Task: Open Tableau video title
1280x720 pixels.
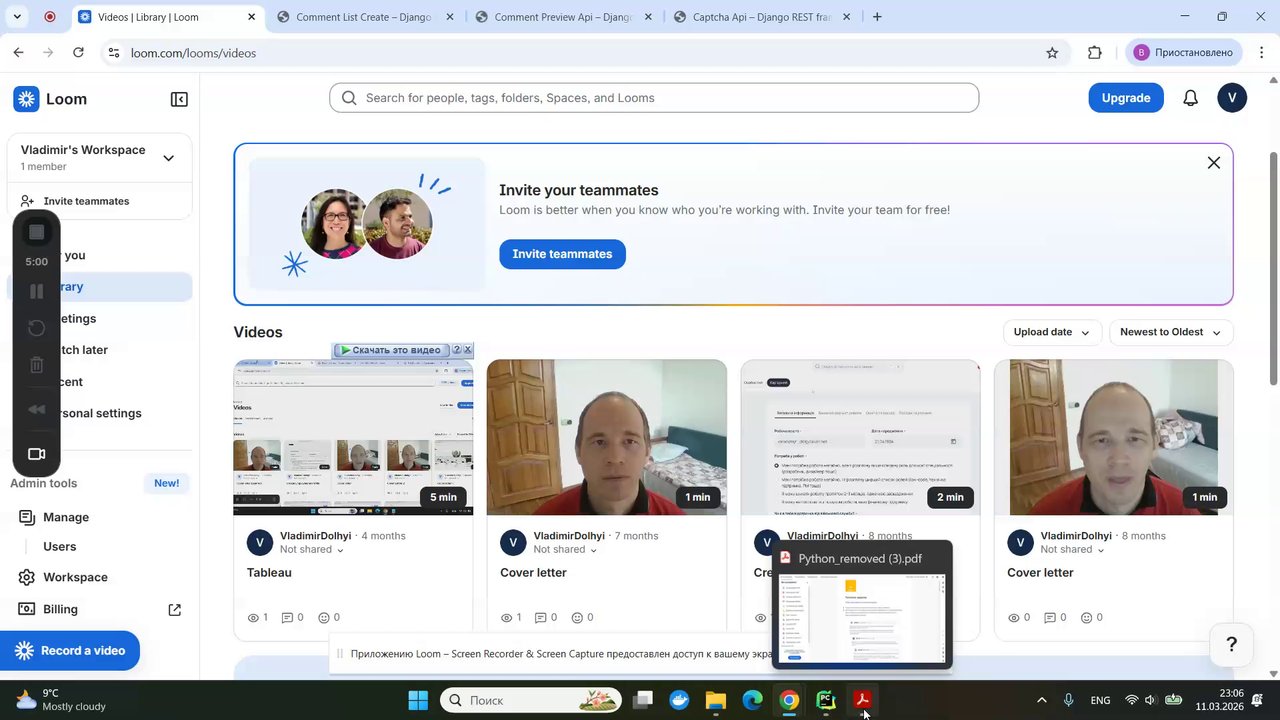Action: point(269,573)
